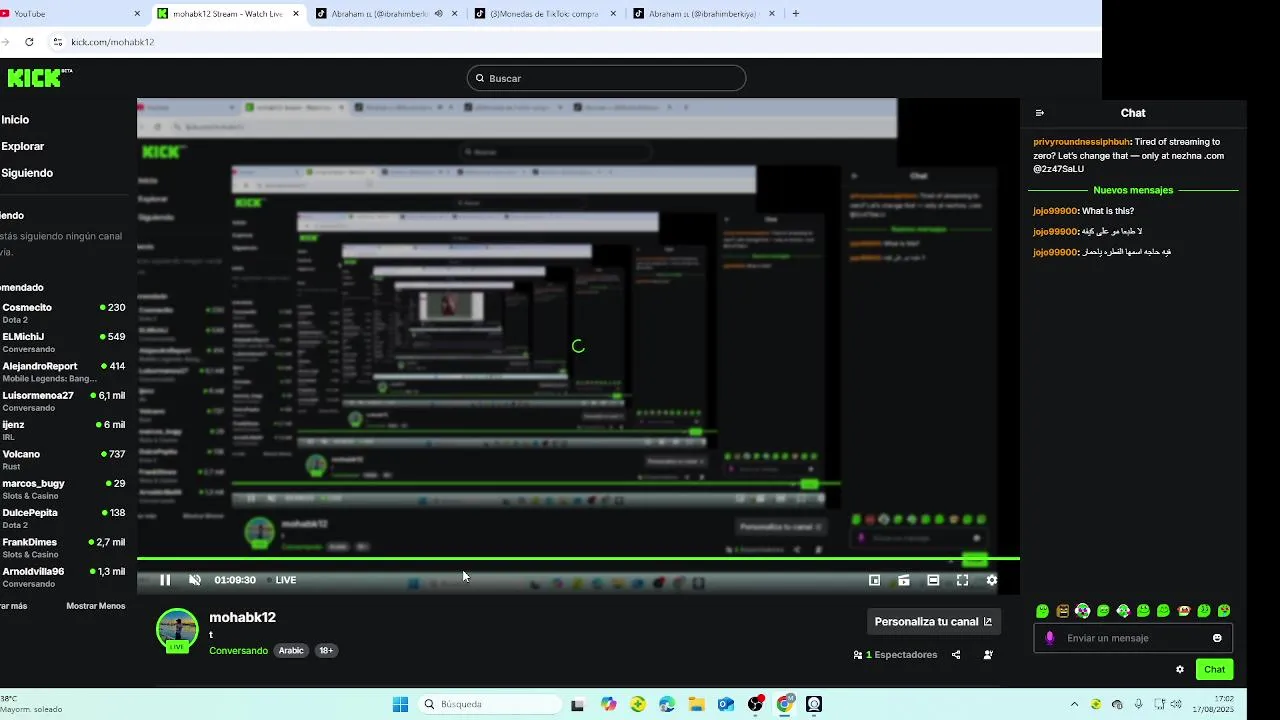
Task: Open the emoji picker in chat input
Action: [1217, 638]
